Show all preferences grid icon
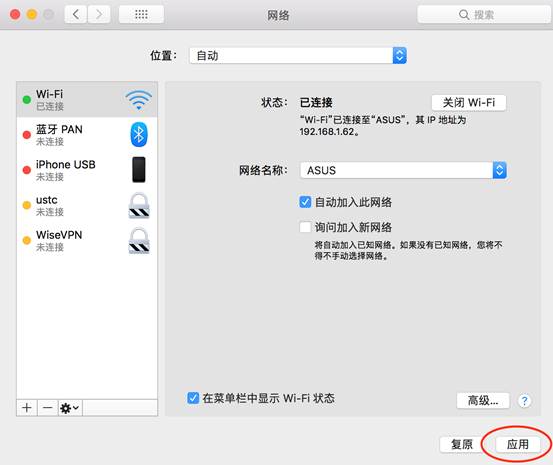553x465 pixels. [141, 14]
